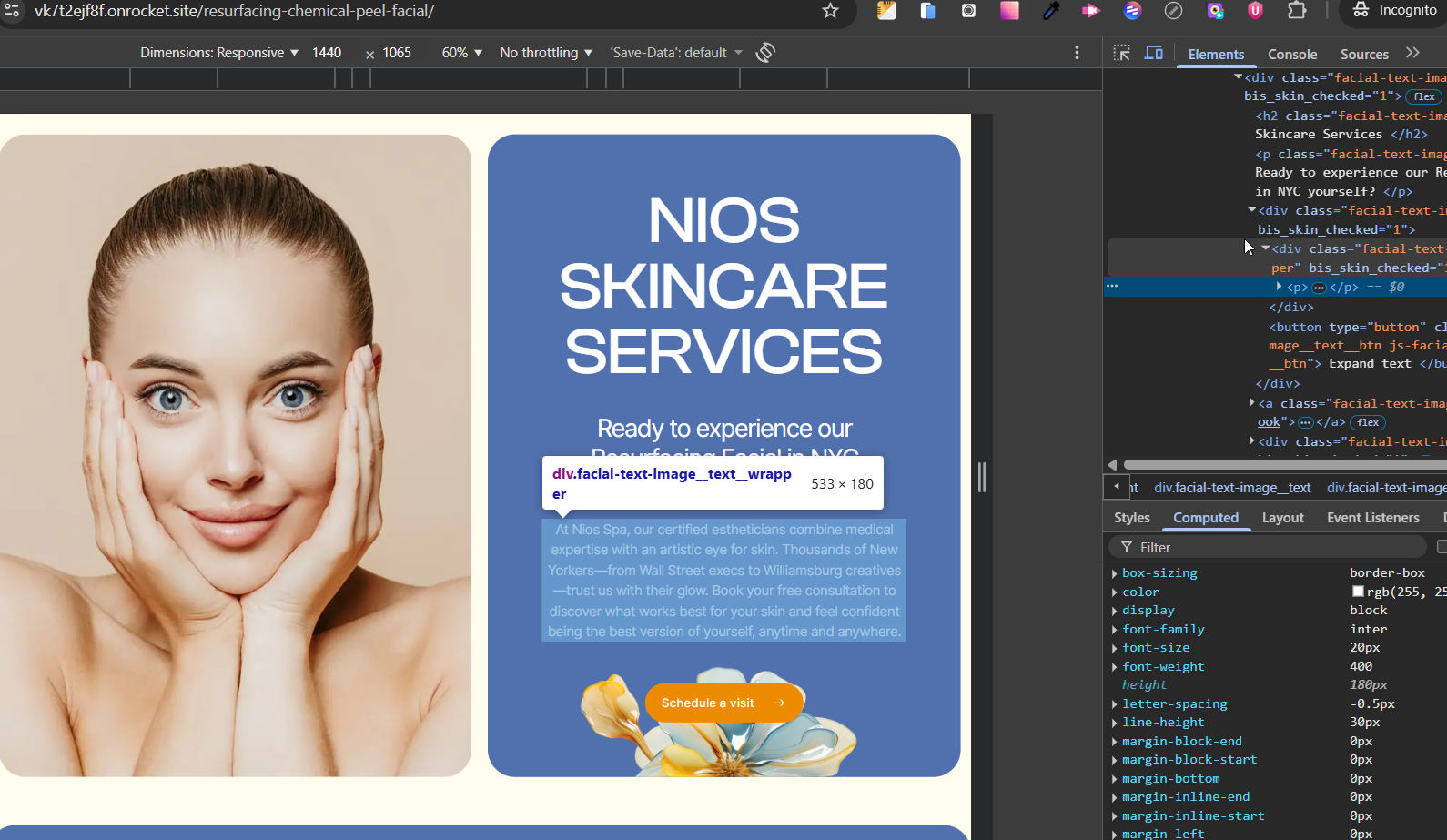
Task: Open the browser Extensions puzzle icon
Action: 1297,11
